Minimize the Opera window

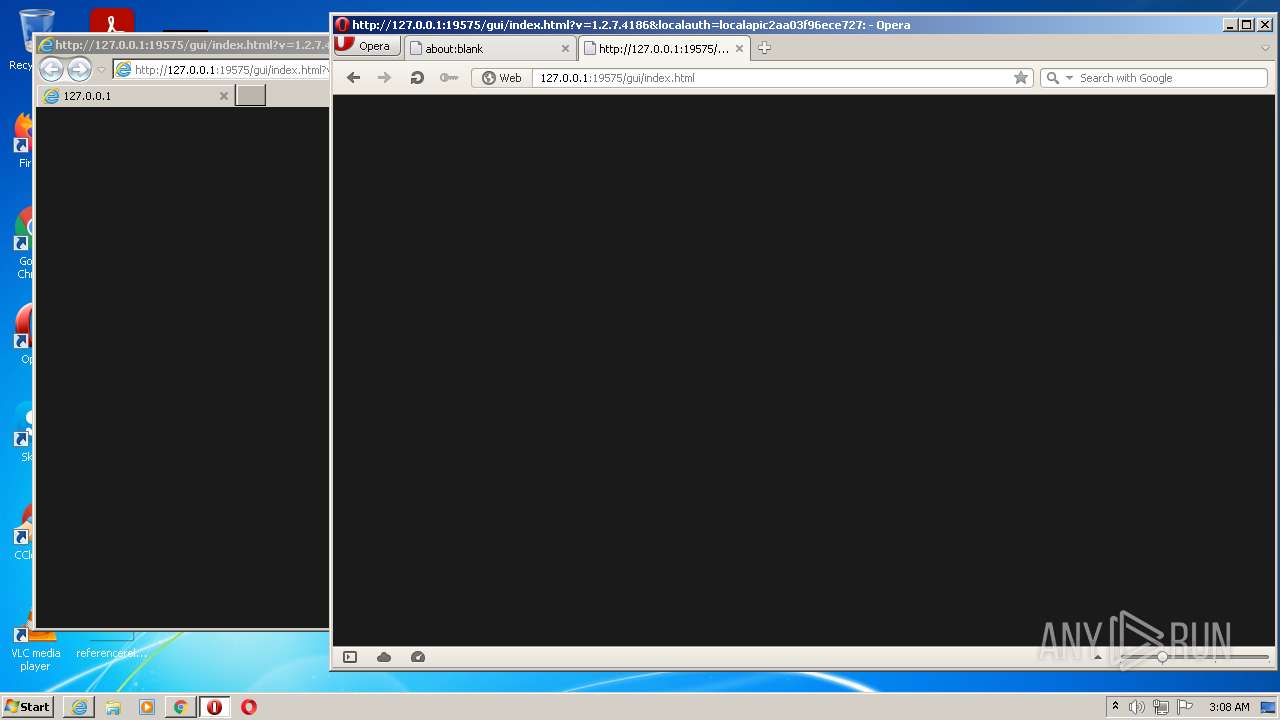pyautogui.click(x=1230, y=25)
